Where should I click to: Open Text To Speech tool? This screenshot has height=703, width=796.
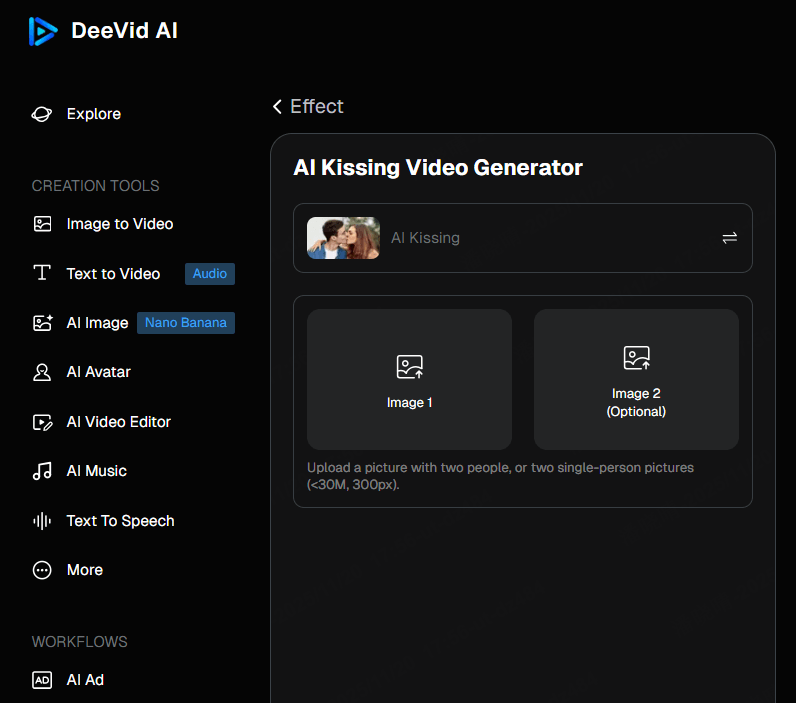pos(120,521)
